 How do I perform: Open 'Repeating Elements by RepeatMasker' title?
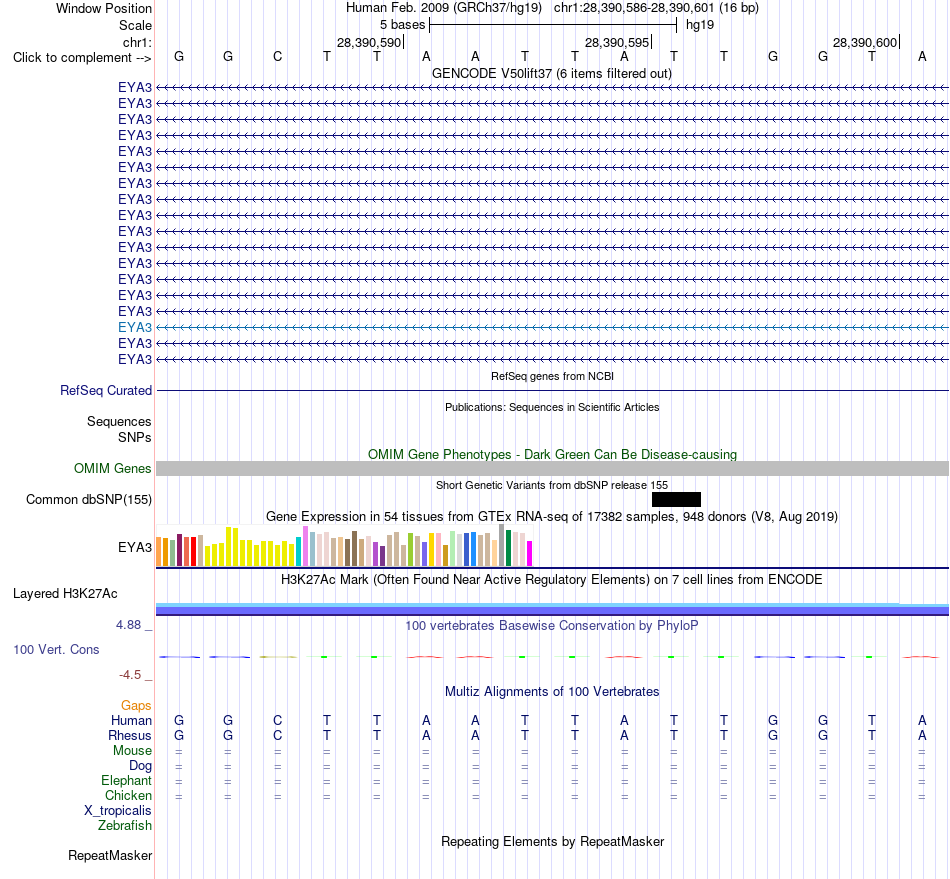coord(553,841)
